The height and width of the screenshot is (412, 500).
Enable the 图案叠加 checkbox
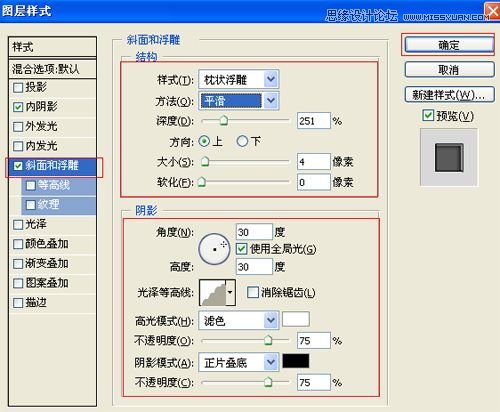click(18, 283)
